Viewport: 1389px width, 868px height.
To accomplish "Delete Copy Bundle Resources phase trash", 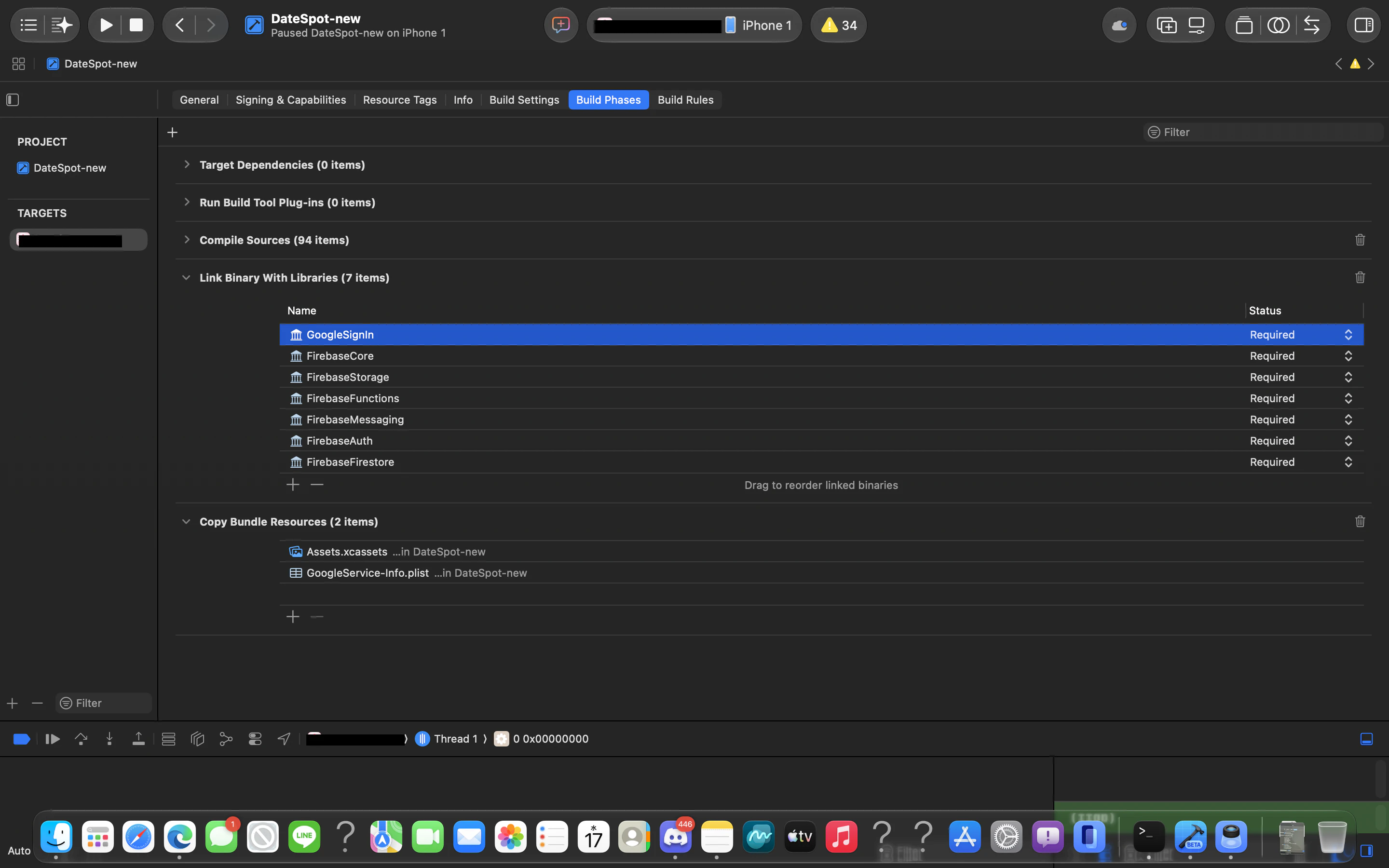I will point(1360,522).
